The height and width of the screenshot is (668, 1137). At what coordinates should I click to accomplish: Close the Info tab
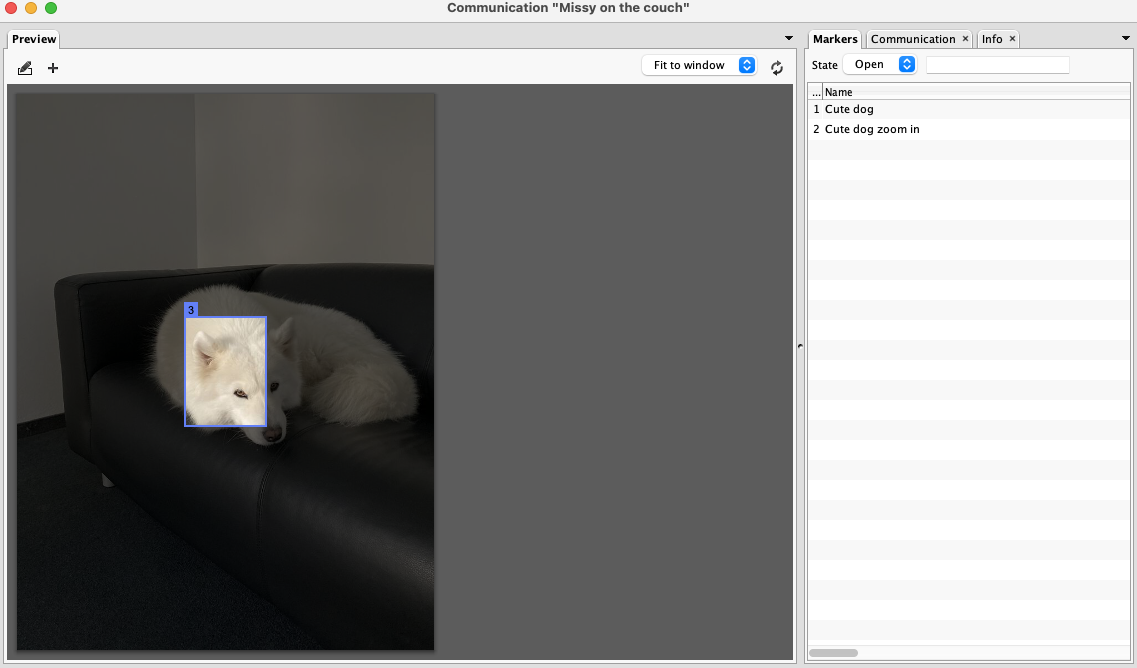coord(1012,39)
